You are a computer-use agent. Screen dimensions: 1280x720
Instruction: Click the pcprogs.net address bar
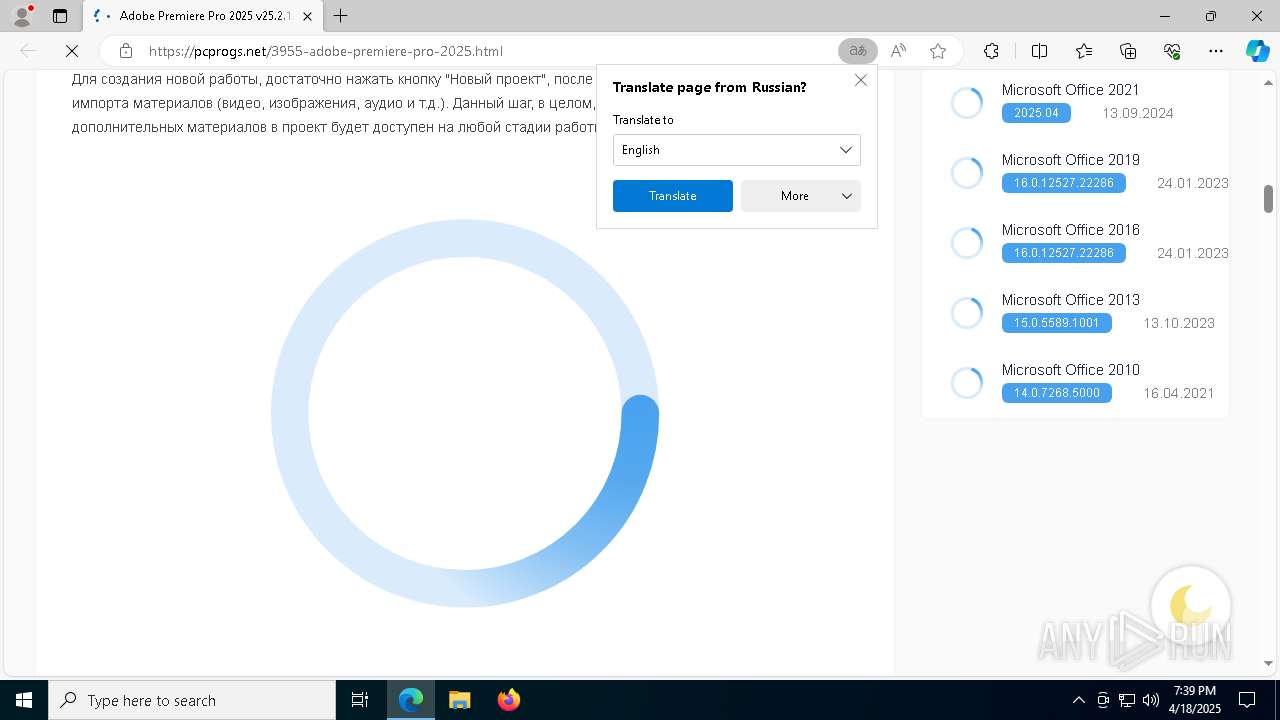pyautogui.click(x=480, y=51)
